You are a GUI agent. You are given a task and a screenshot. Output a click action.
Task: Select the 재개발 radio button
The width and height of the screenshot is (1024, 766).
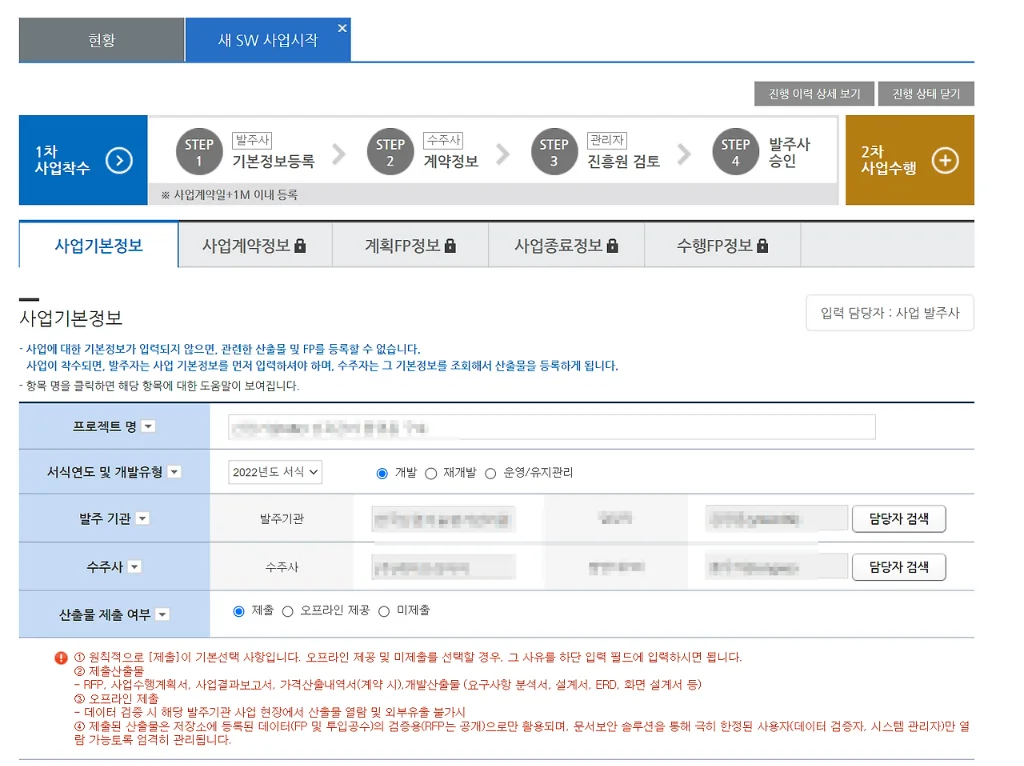click(x=431, y=473)
